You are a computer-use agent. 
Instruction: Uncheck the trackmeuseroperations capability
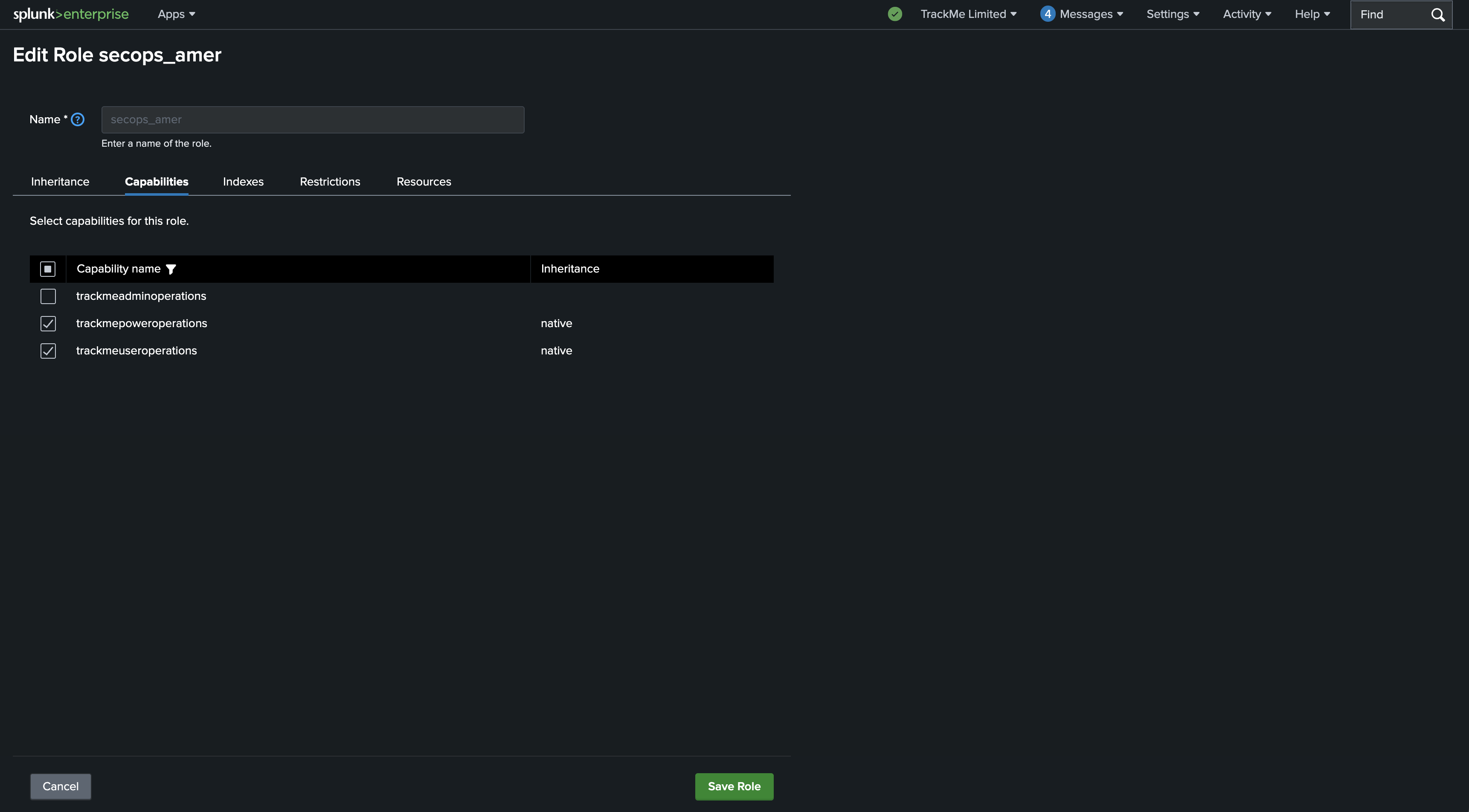(x=48, y=351)
